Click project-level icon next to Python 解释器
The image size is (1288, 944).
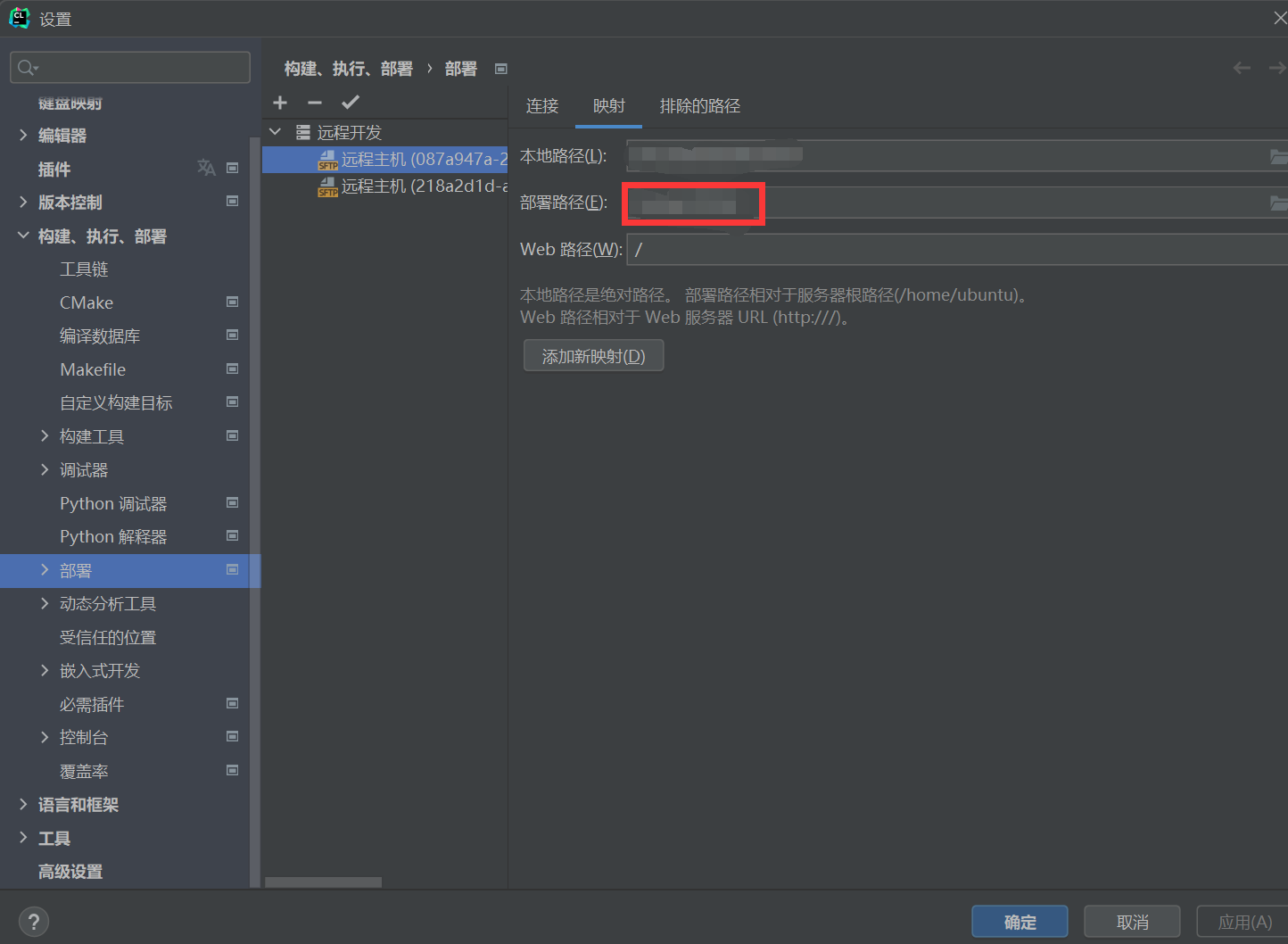tap(232, 535)
